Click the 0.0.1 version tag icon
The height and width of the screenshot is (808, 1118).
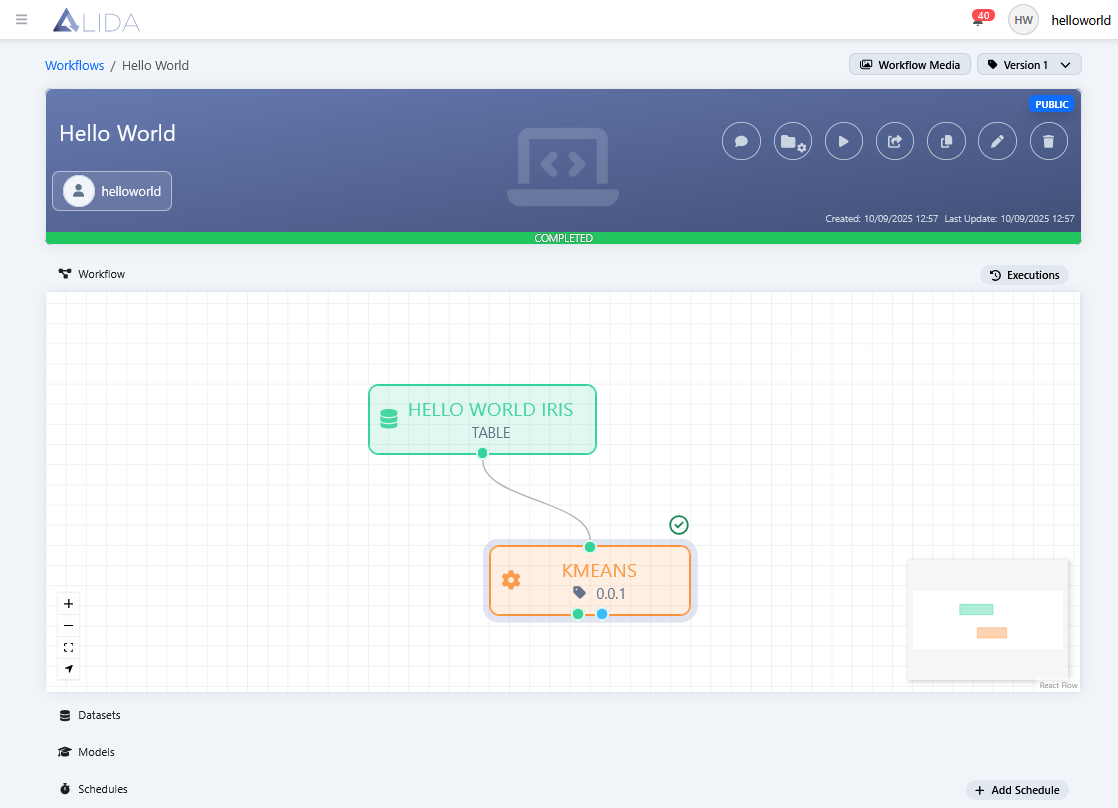tap(580, 593)
